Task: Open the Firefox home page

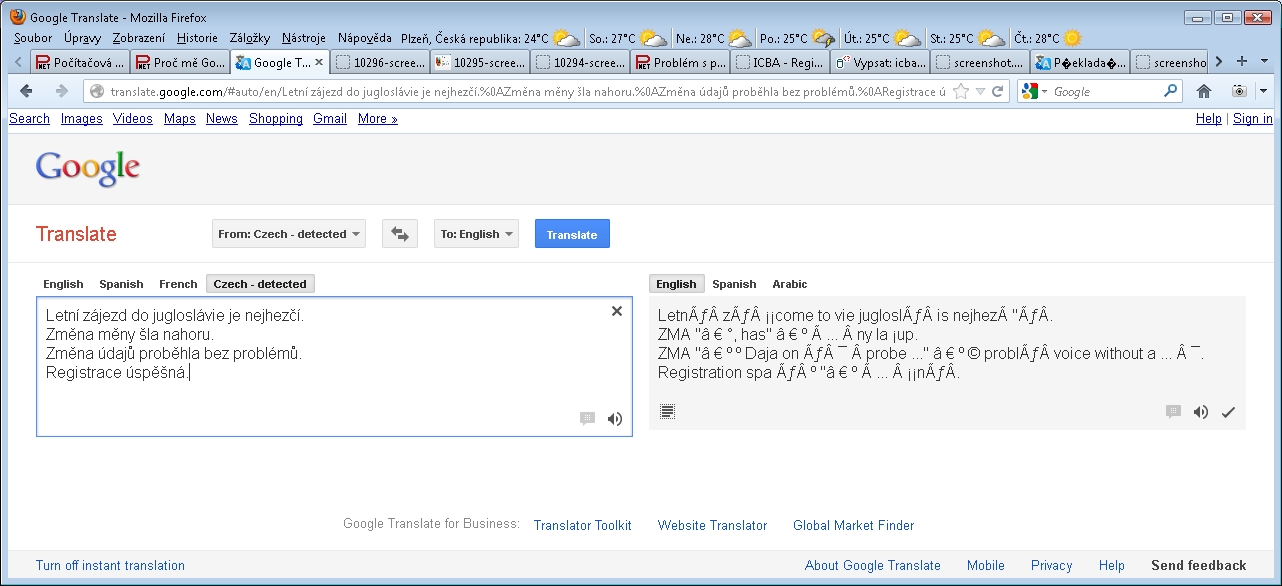Action: [x=1204, y=91]
